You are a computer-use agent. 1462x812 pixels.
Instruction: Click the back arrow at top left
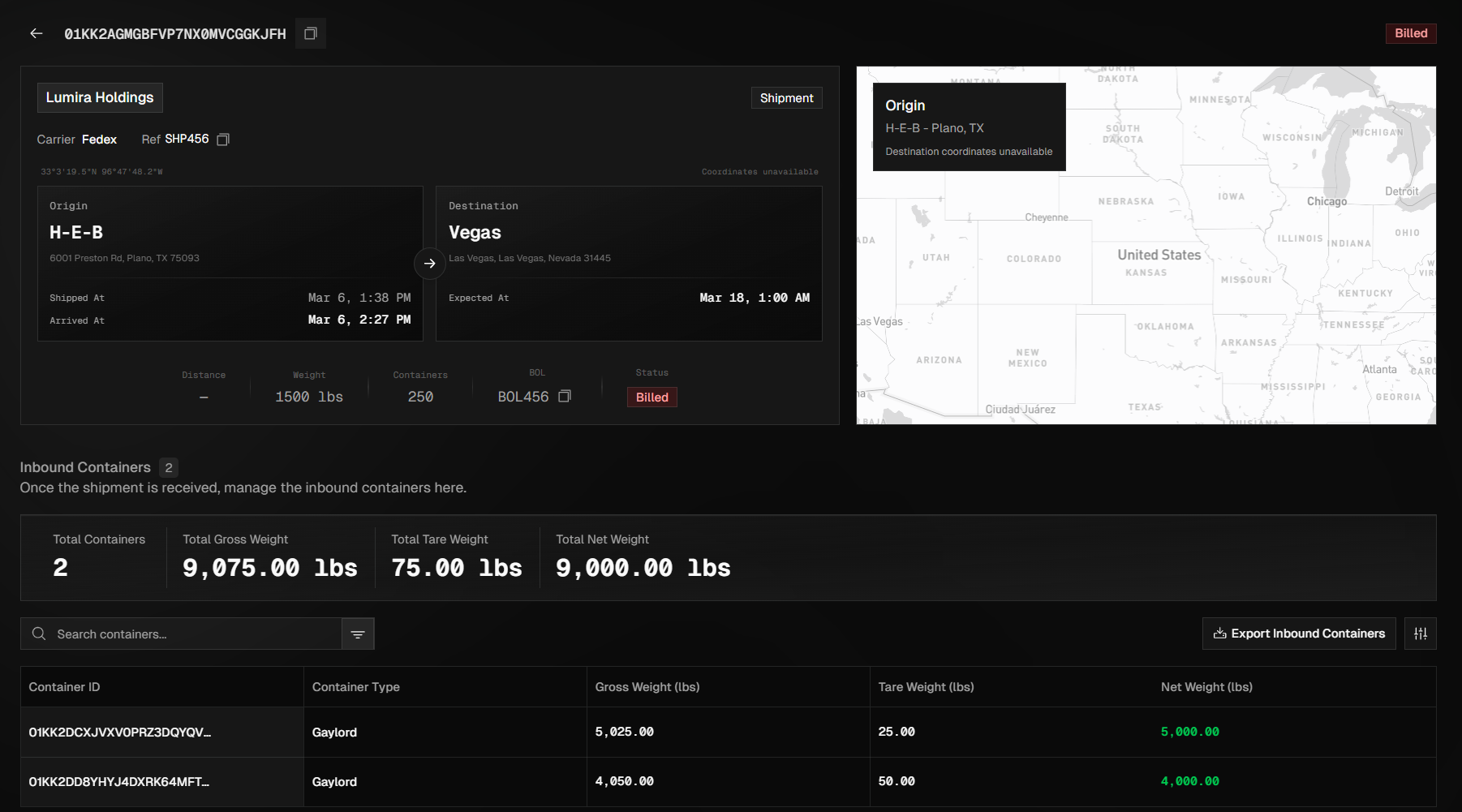pyautogui.click(x=35, y=33)
